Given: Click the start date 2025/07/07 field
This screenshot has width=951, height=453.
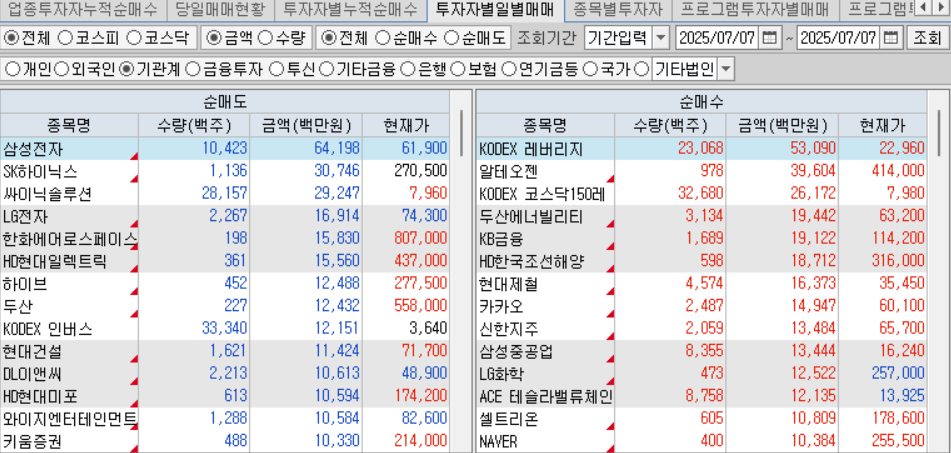Looking at the screenshot, I should click(x=717, y=38).
